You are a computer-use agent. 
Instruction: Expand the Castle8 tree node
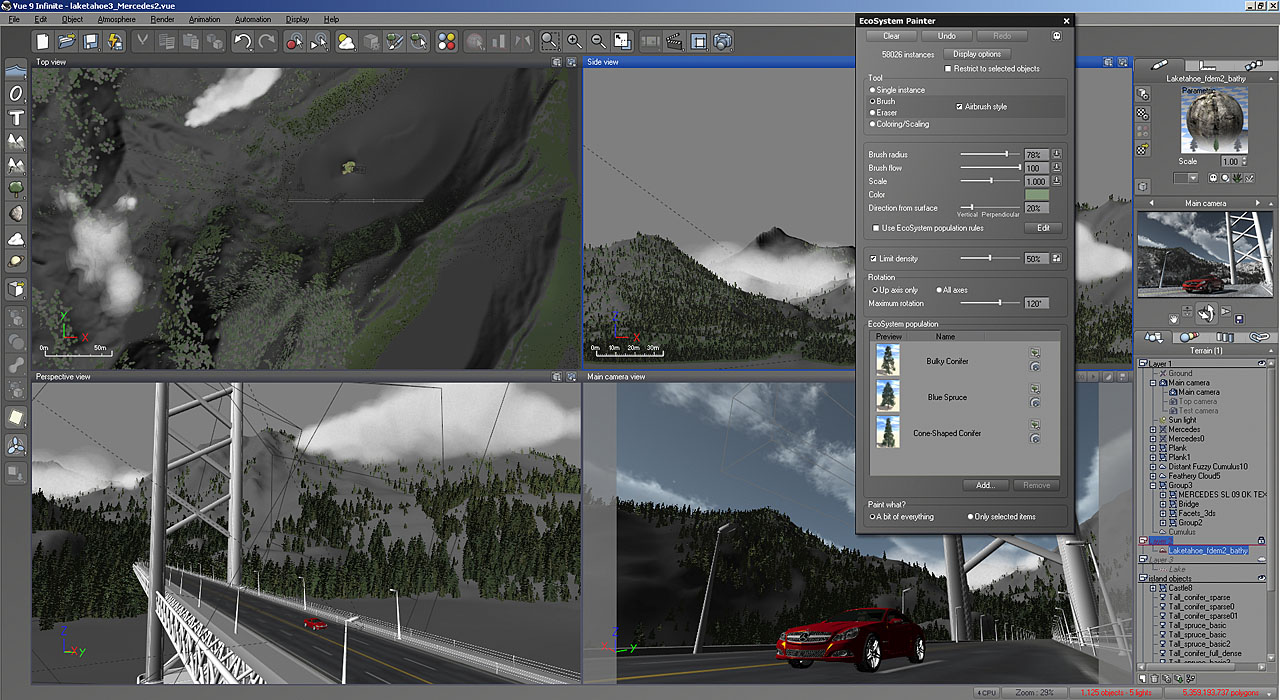(1153, 588)
